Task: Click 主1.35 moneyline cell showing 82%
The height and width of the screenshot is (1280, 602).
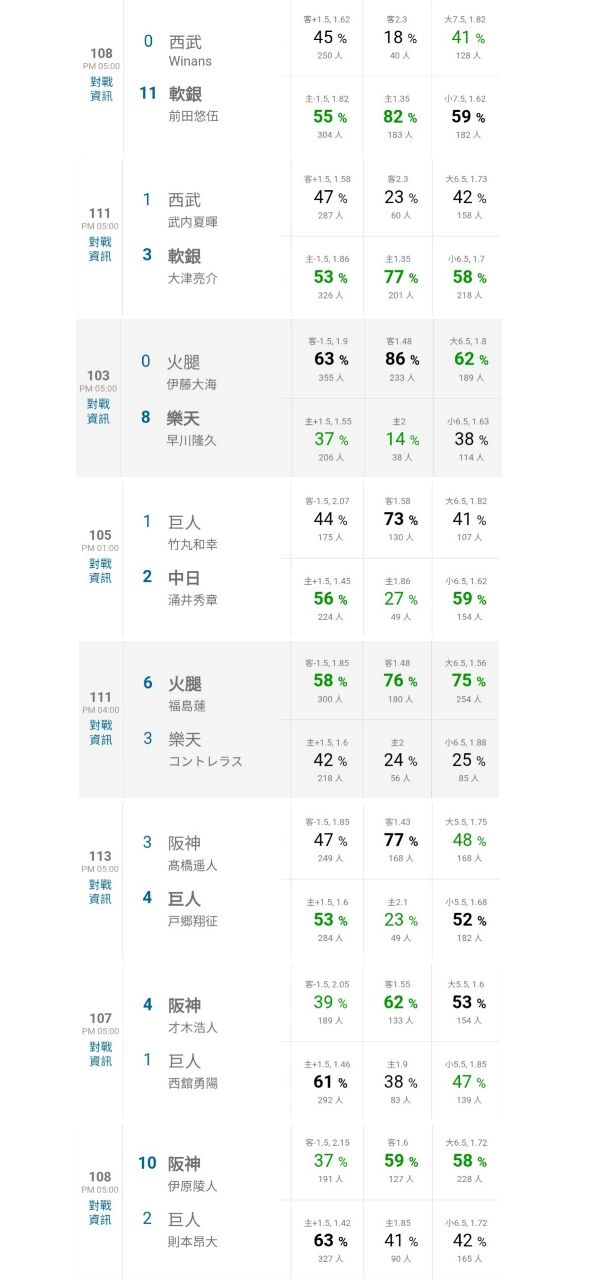Action: pyautogui.click(x=398, y=117)
